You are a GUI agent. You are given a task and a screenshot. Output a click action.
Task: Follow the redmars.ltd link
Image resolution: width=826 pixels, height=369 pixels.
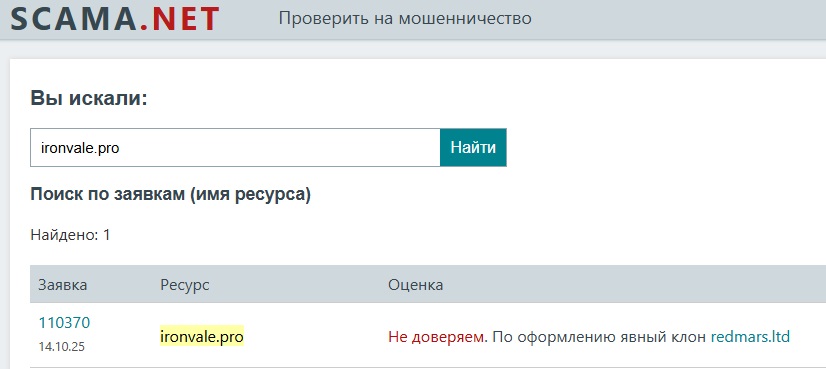click(x=750, y=336)
